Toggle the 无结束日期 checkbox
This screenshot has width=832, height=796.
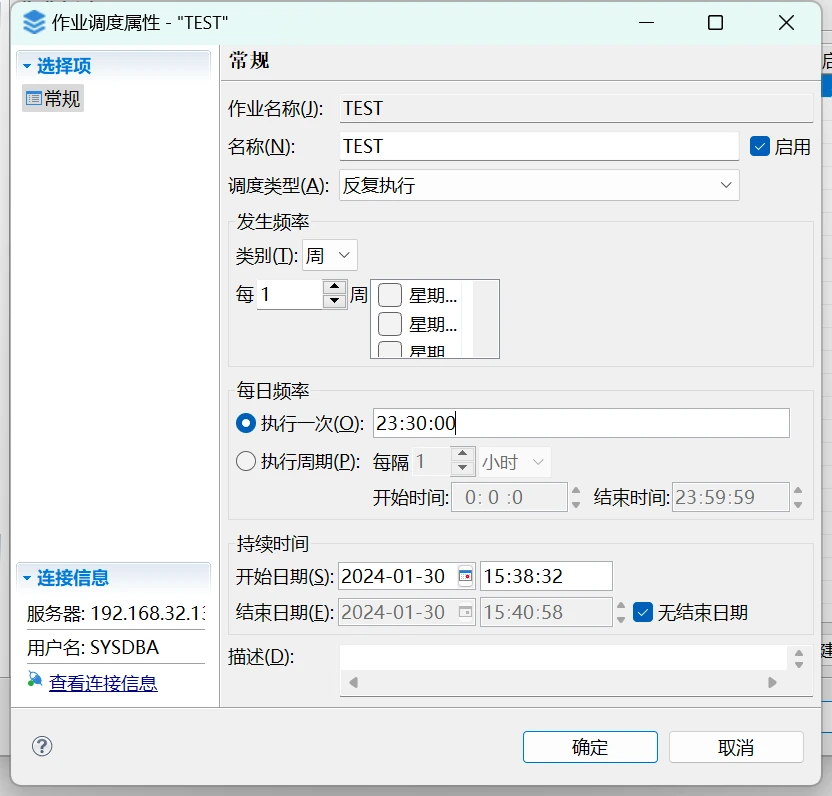pos(643,612)
